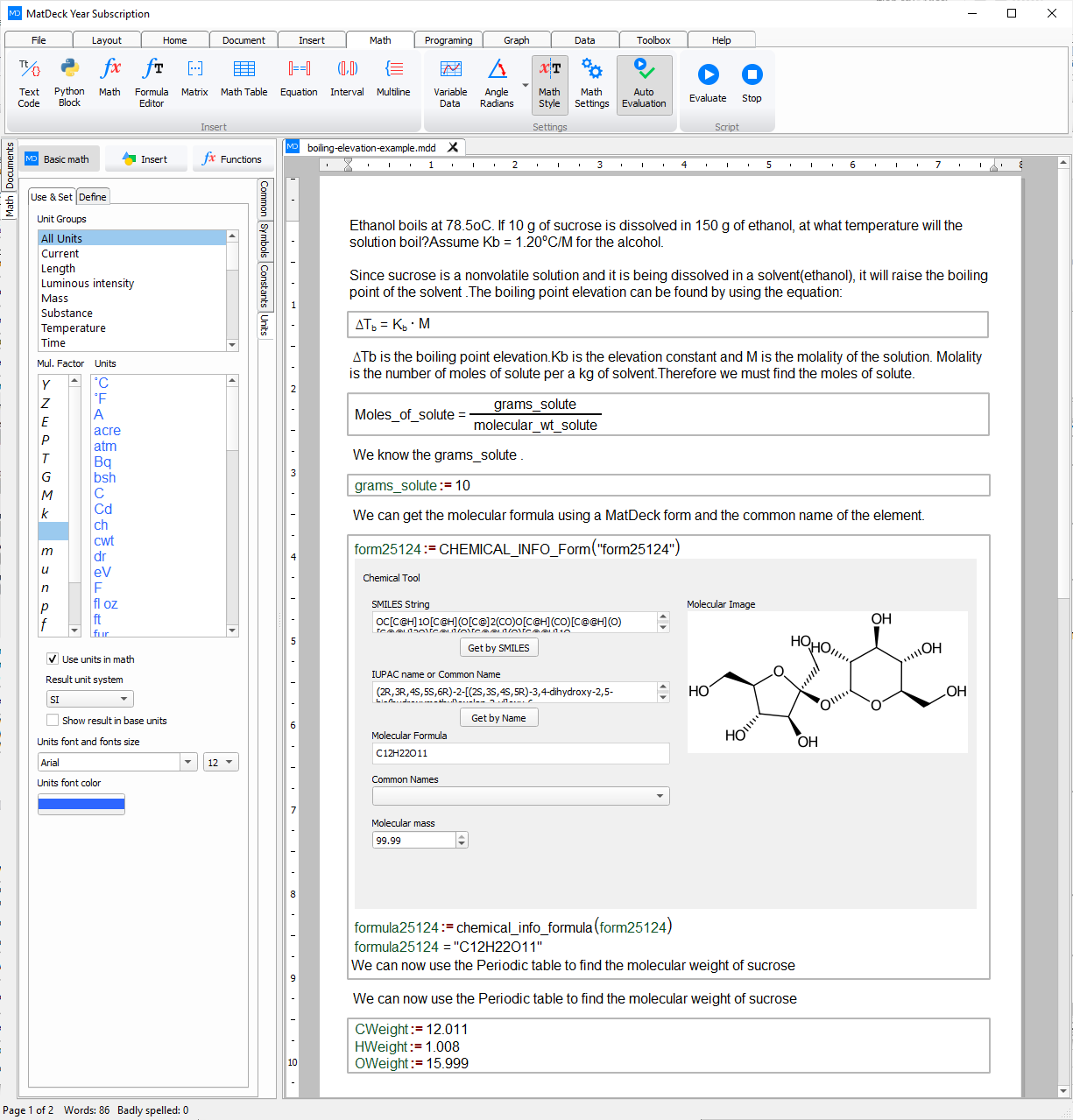The width and height of the screenshot is (1073, 1120).
Task: Open the Result unit system SI dropdown
Action: (x=89, y=699)
